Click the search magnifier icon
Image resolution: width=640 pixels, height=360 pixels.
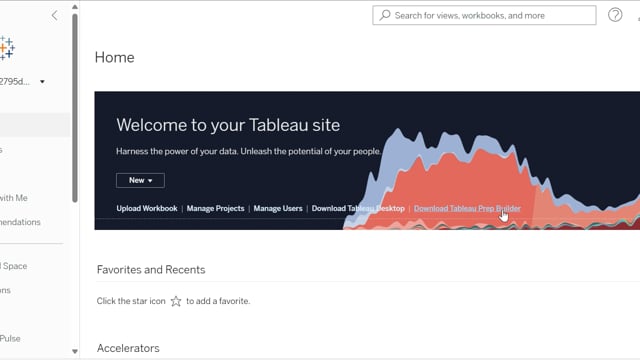coord(384,16)
